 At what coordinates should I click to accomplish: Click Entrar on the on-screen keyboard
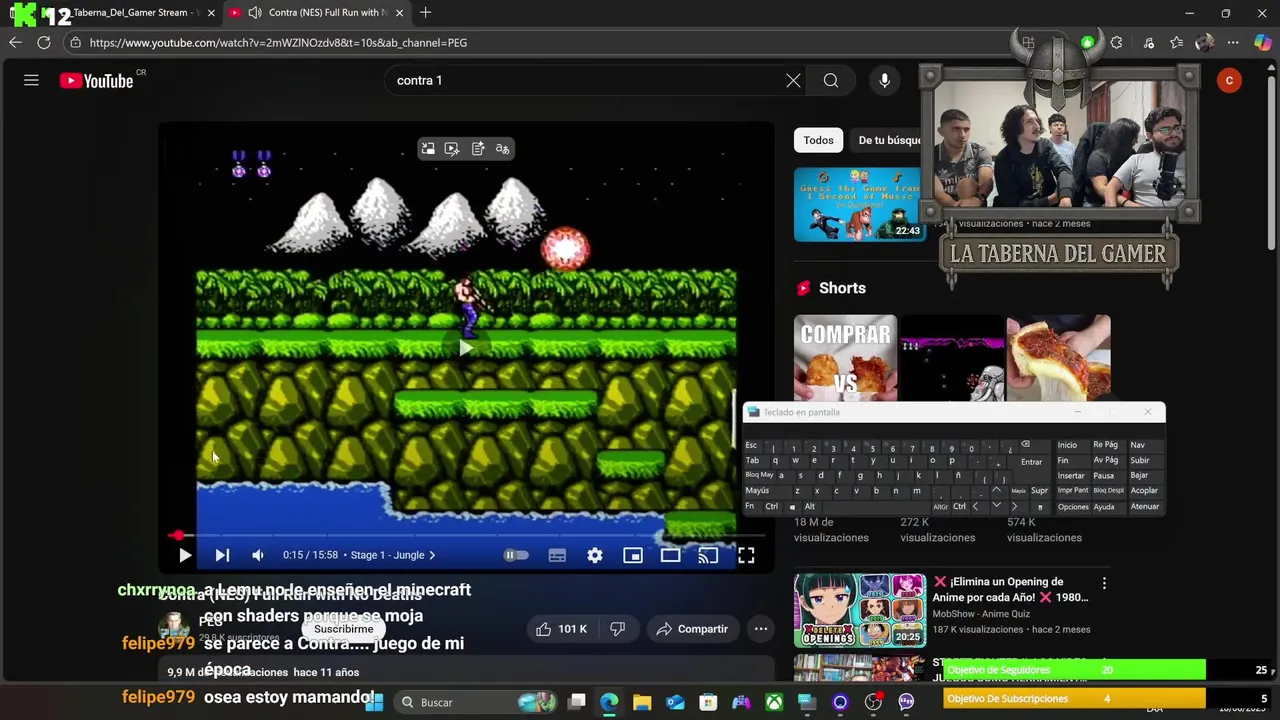(1031, 462)
